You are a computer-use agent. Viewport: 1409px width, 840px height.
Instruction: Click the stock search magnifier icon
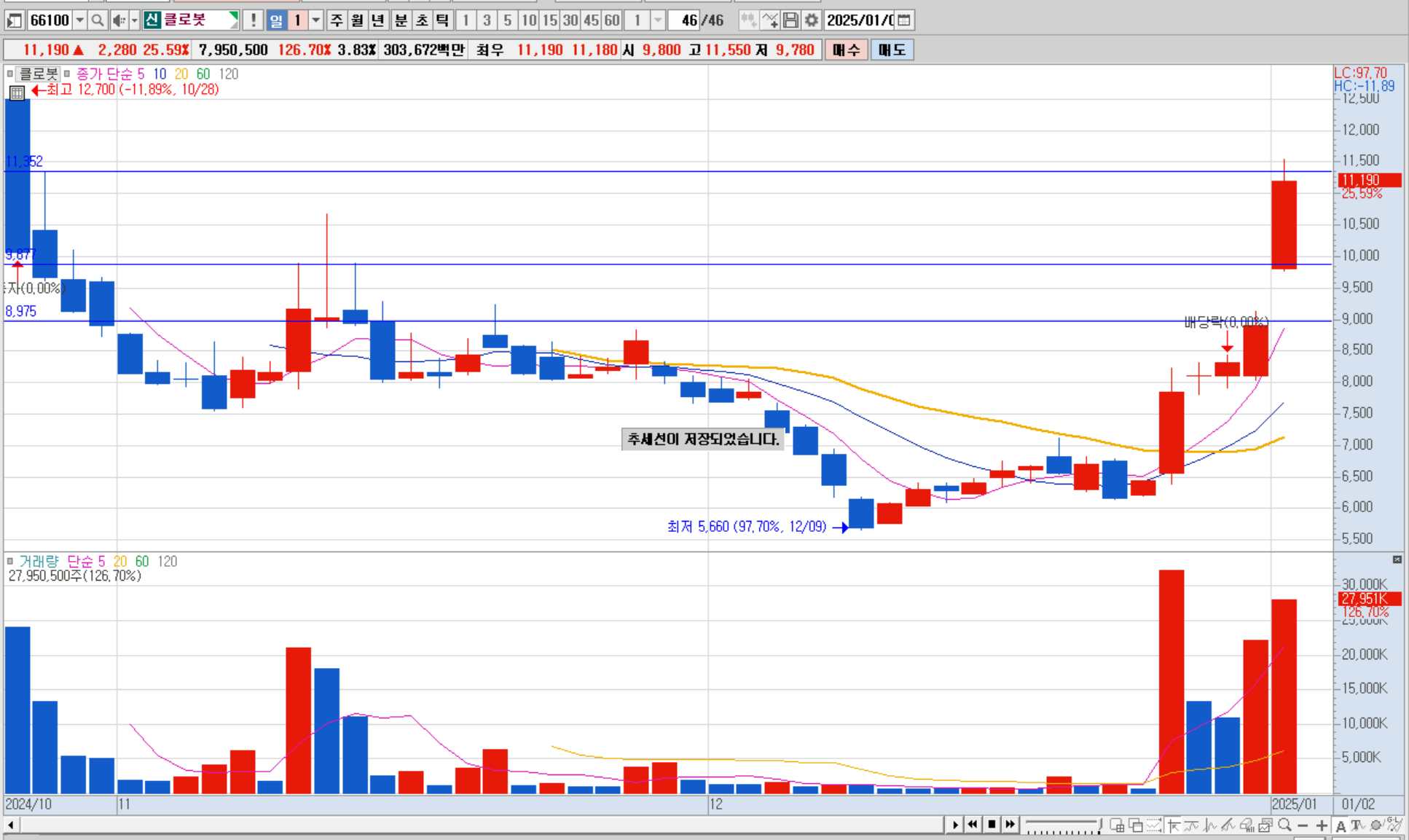[x=97, y=20]
